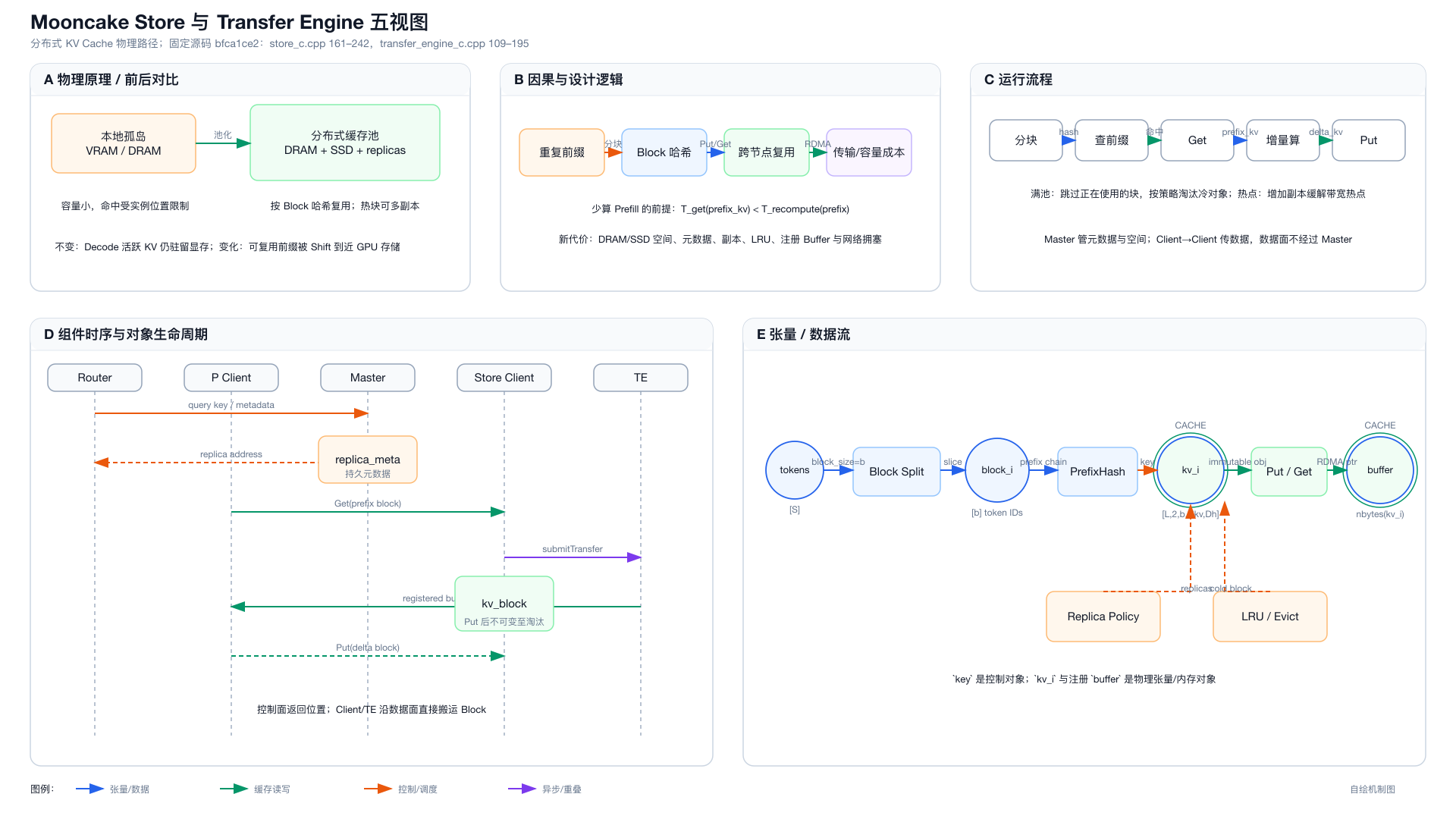Click the buffer cache circle
This screenshot has height=819, width=1456.
pos(1380,470)
